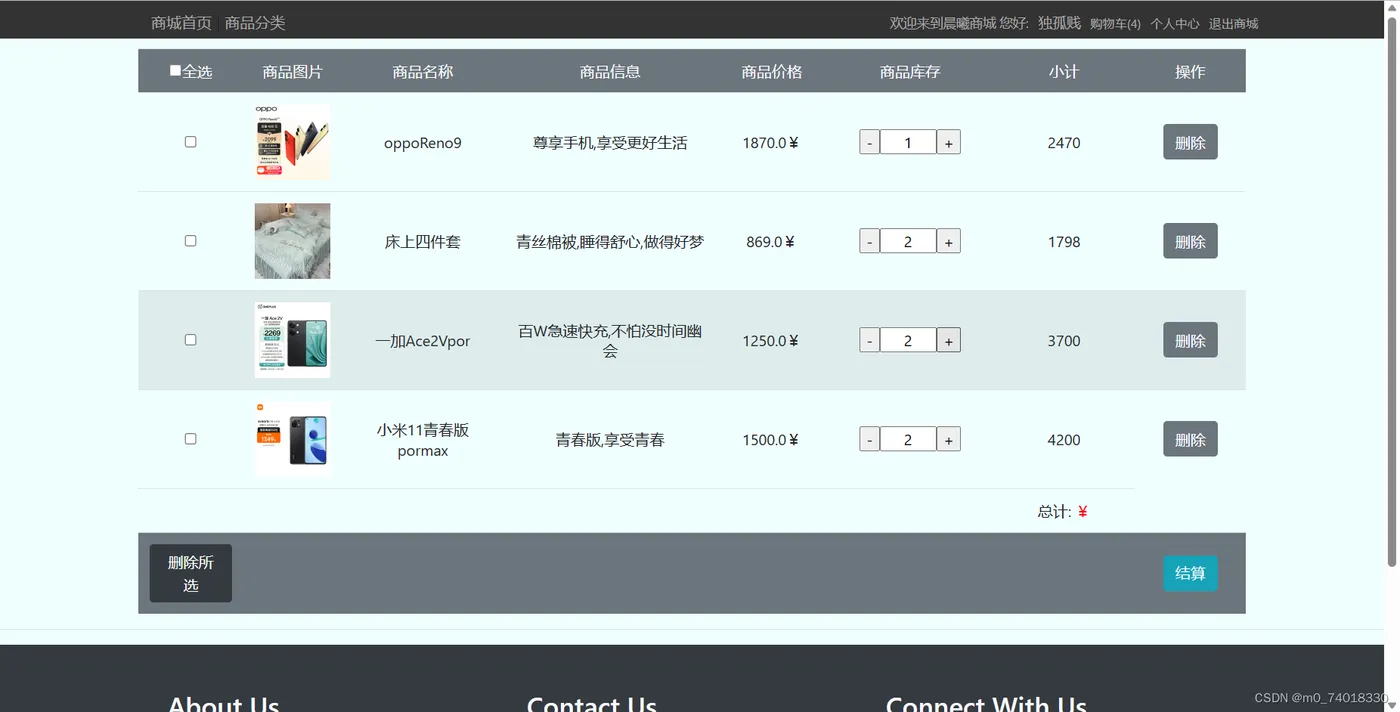Click the subtotal 4200
The image size is (1400, 712).
click(x=1064, y=440)
